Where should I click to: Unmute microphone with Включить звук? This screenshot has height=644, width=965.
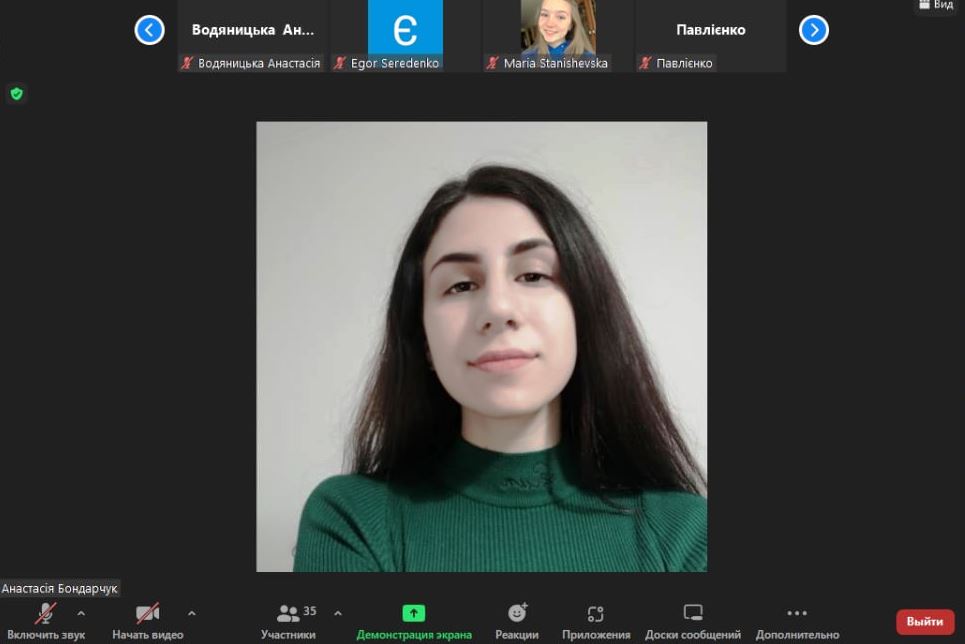pos(46,621)
